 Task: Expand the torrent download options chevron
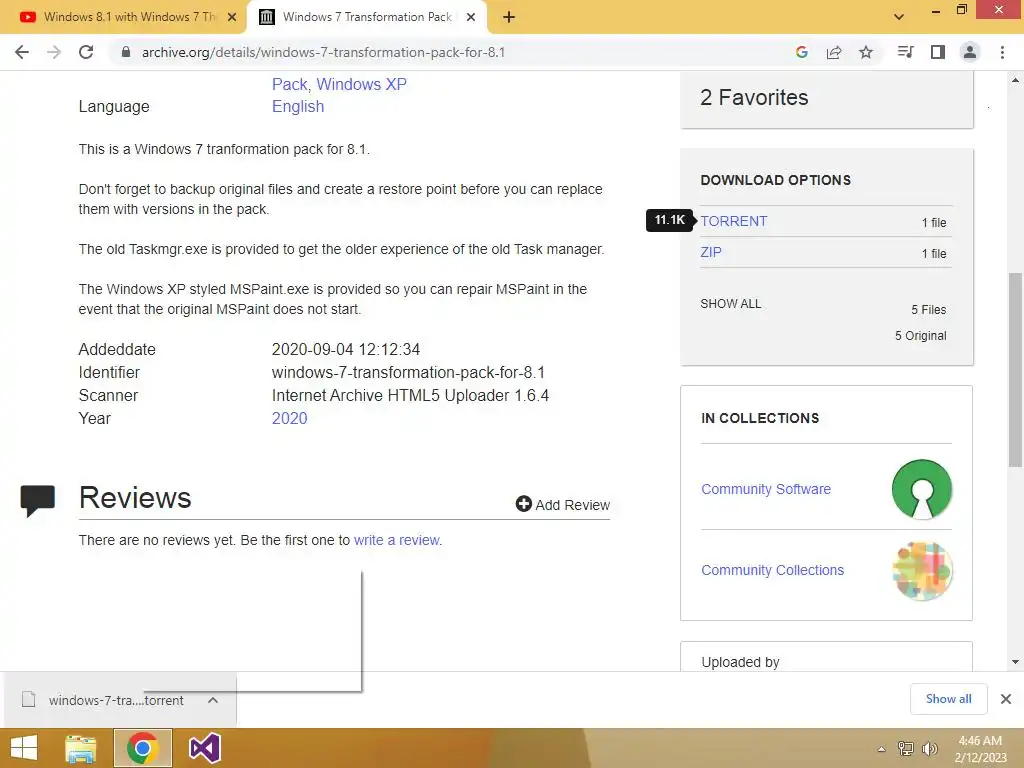[x=213, y=700]
